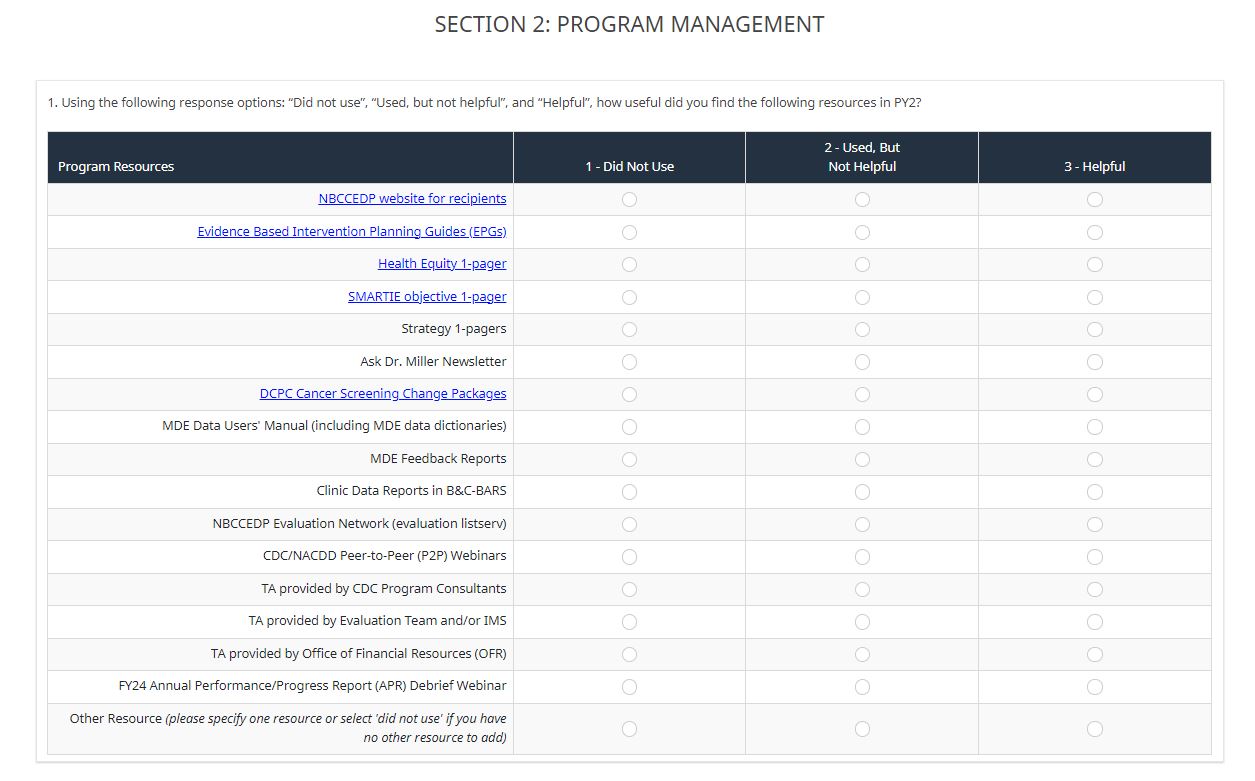This screenshot has height=781, width=1255.
Task: Open DCPC Cancer Screening Change Packages link
Action: coord(383,394)
